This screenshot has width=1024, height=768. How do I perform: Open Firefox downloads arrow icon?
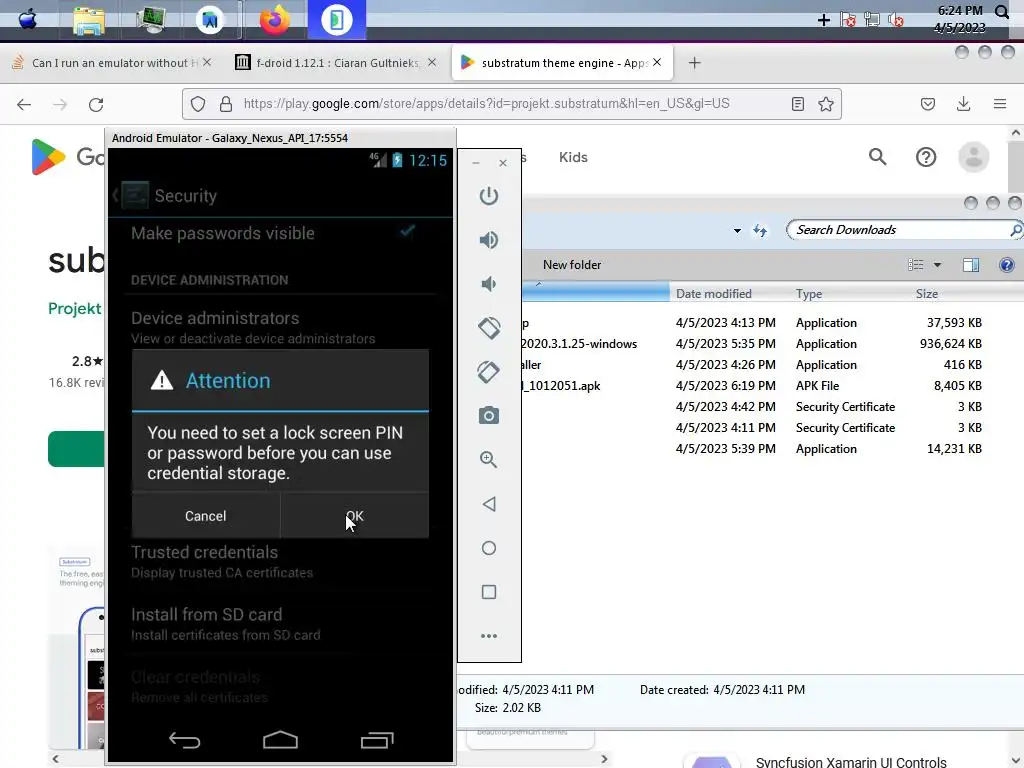pyautogui.click(x=963, y=104)
